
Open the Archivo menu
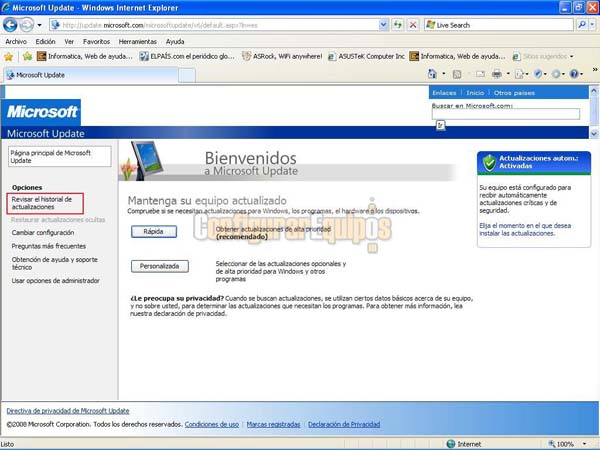tap(16, 41)
